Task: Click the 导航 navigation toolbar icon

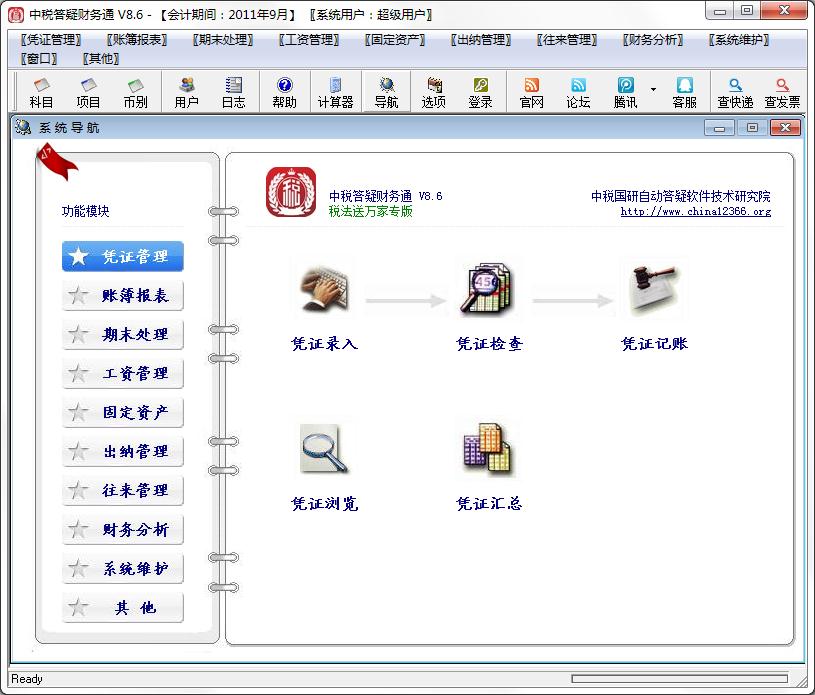Action: (x=386, y=93)
